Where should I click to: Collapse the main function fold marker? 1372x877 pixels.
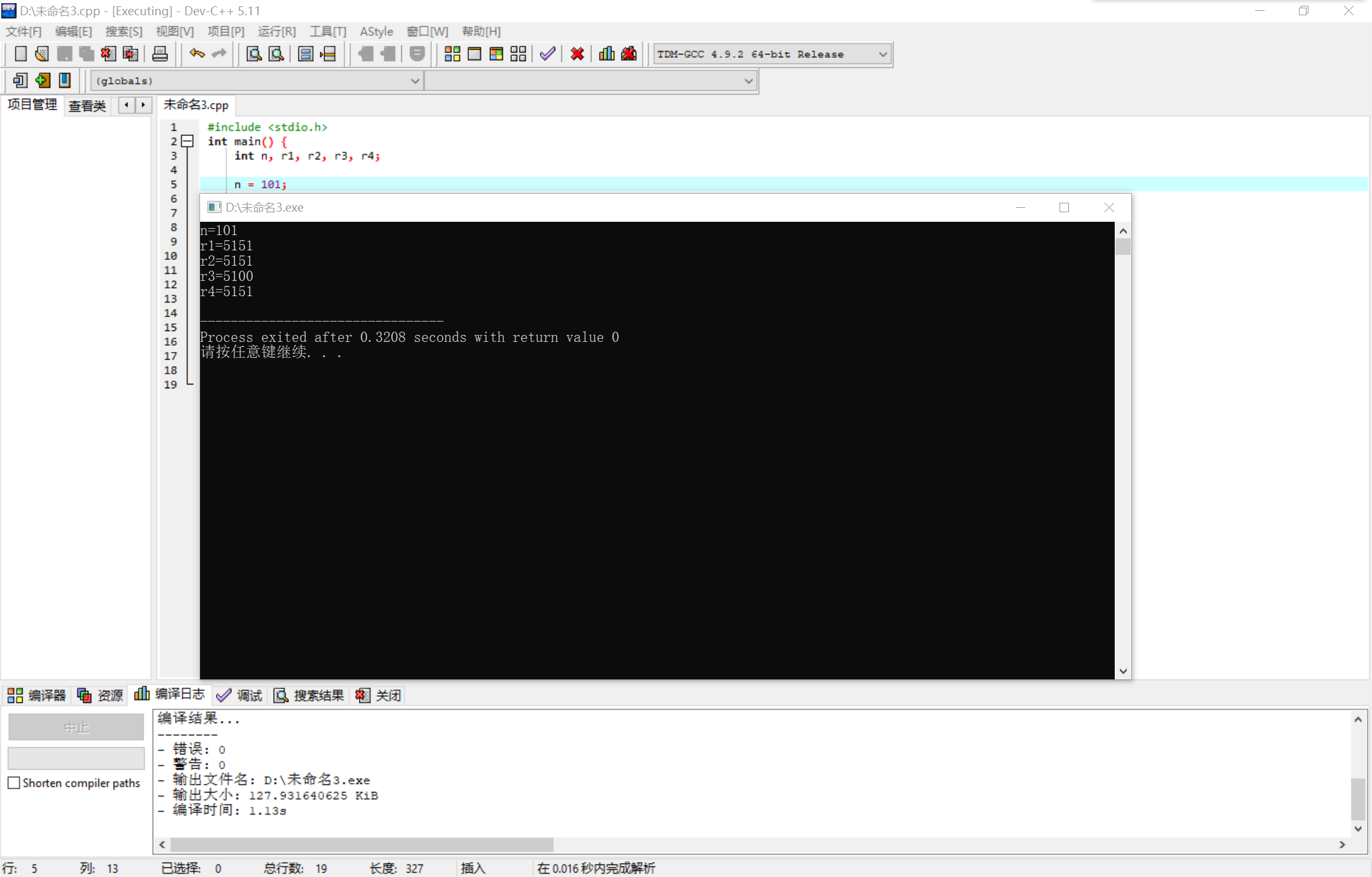[187, 141]
